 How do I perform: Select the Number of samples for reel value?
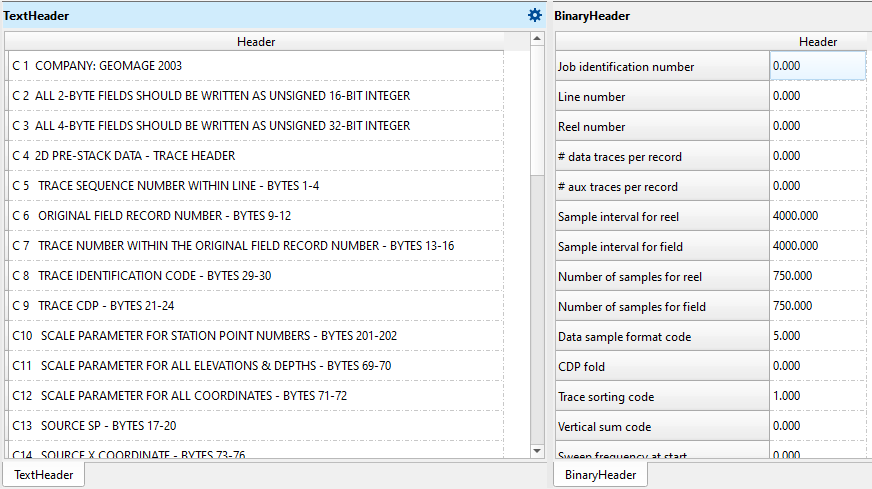817,276
